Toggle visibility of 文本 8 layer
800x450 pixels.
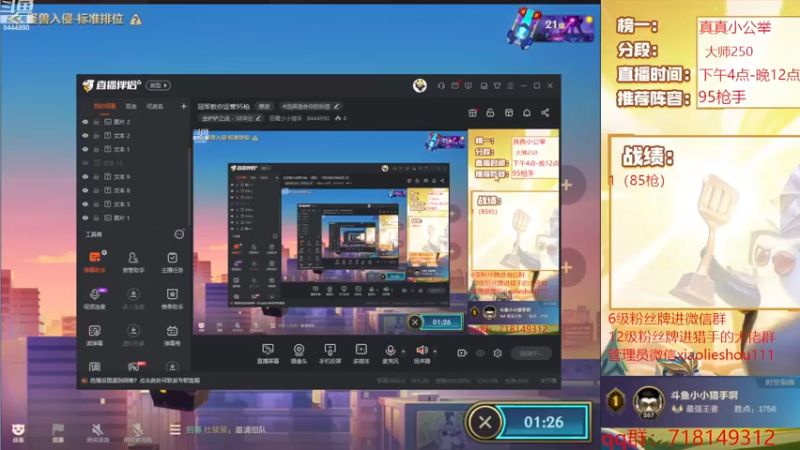pyautogui.click(x=85, y=190)
